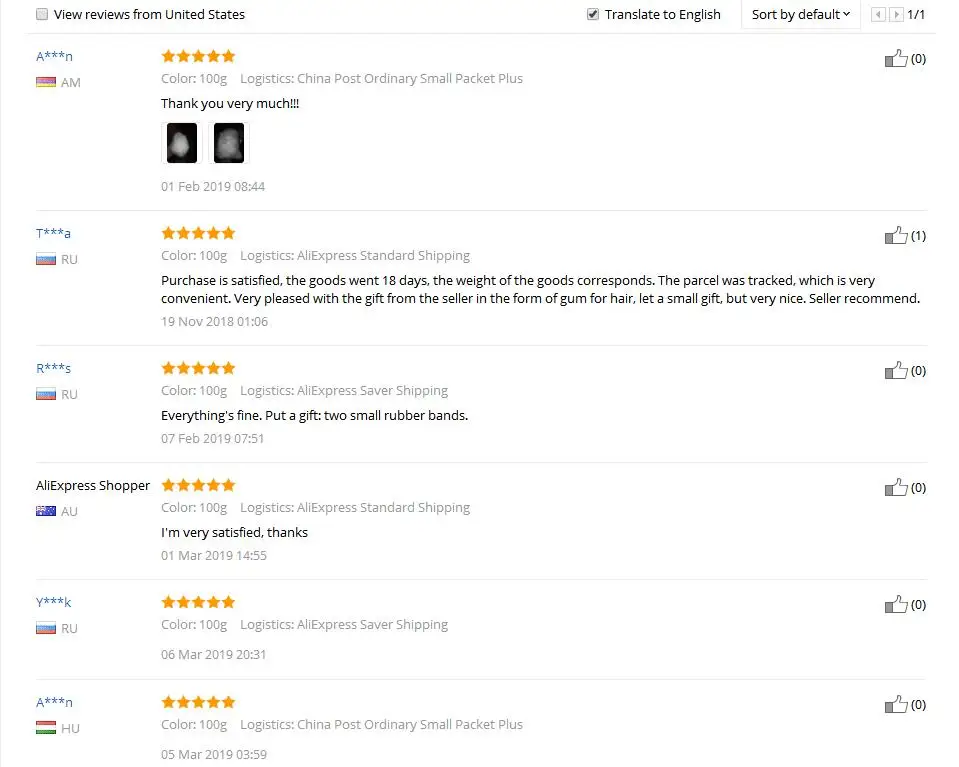Image resolution: width=959 pixels, height=767 pixels.
Task: Like A***n's Armenia review with thumbs-up
Action: [x=896, y=58]
